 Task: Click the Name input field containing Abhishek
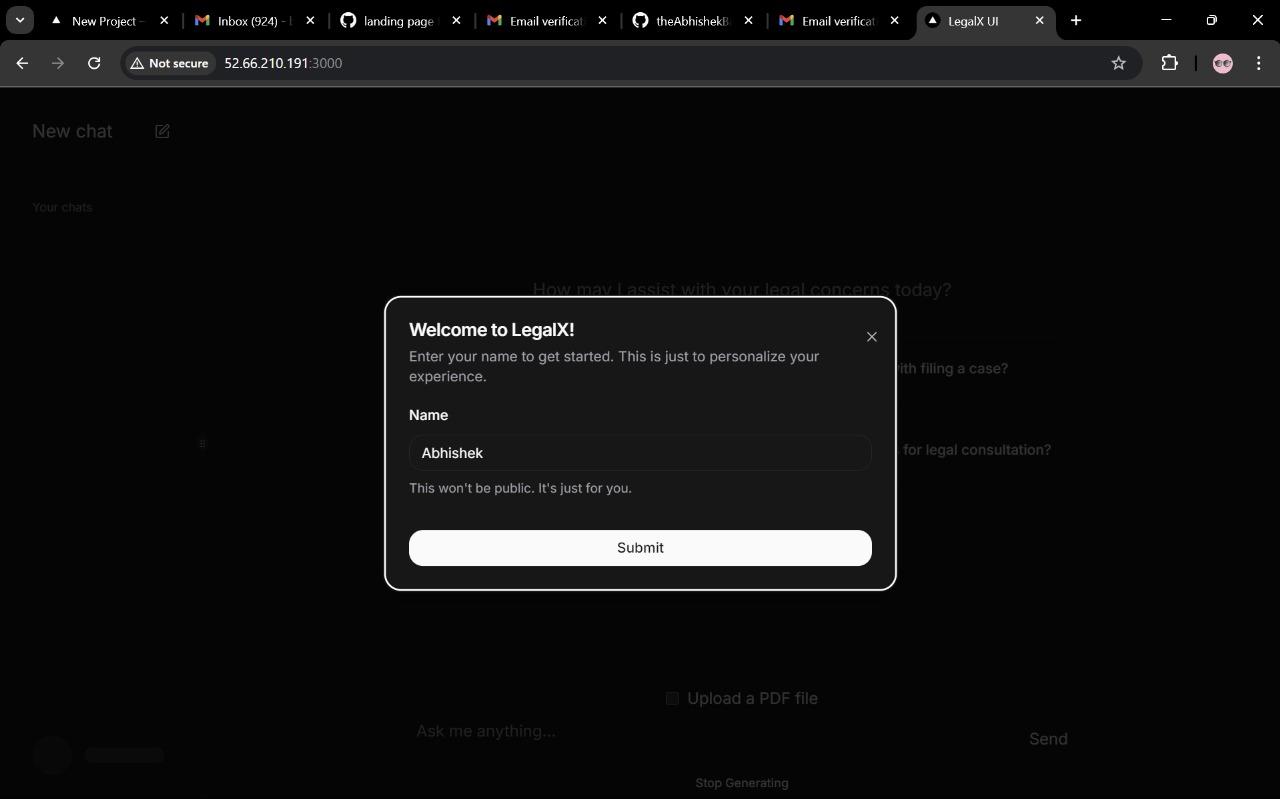[640, 453]
